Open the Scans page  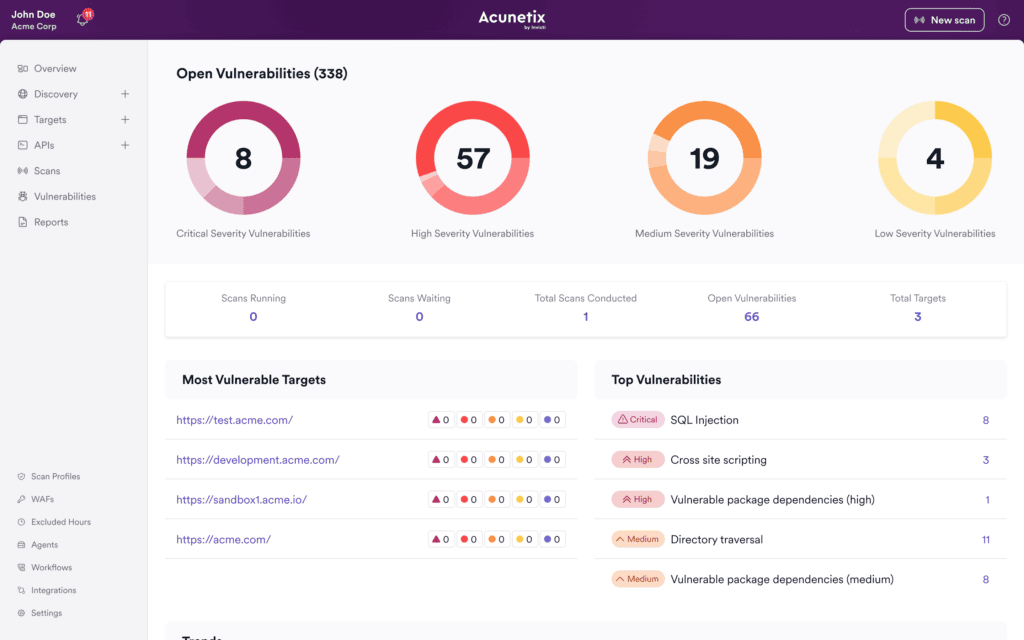pyautogui.click(x=47, y=170)
